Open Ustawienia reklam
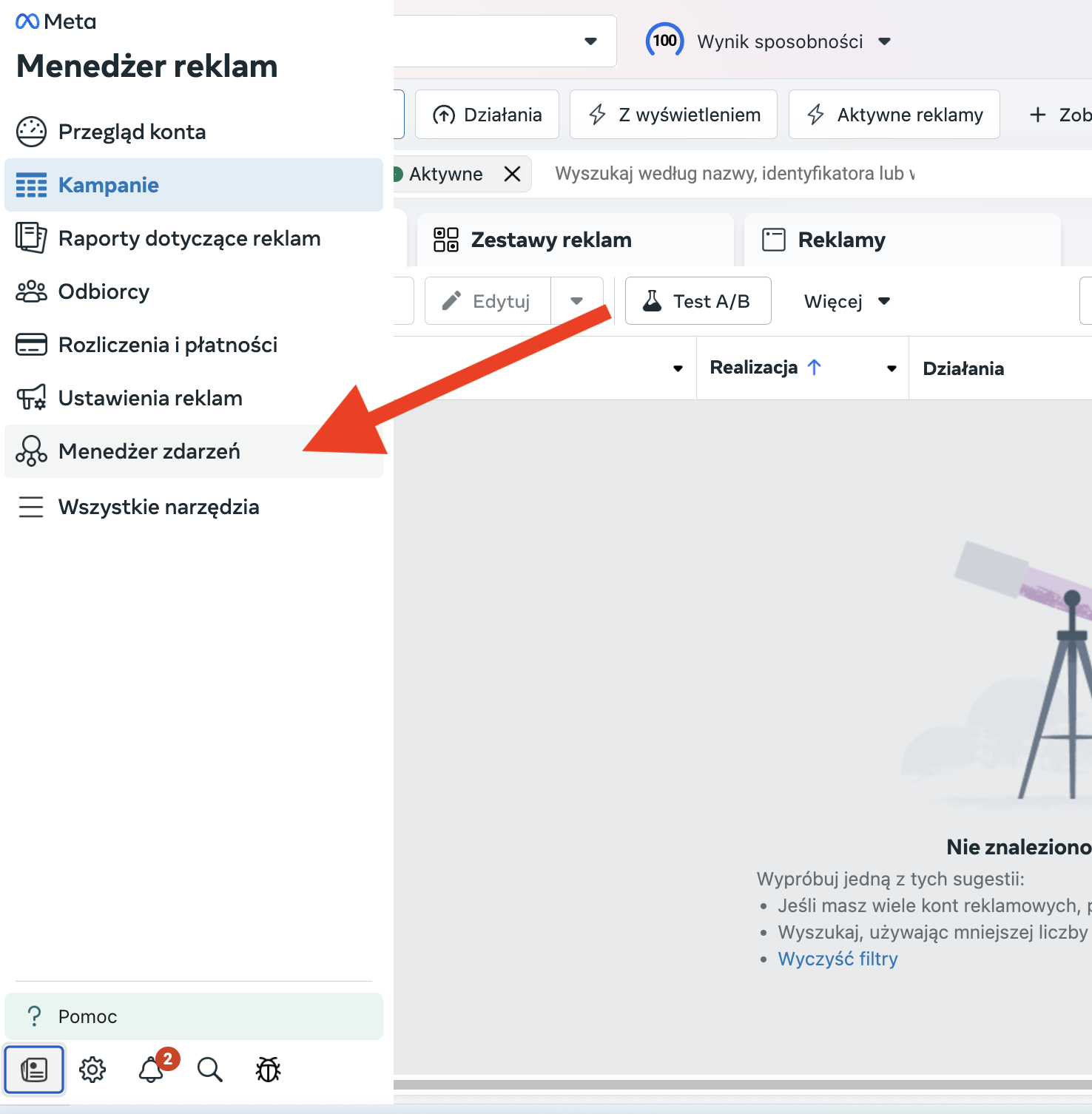Screen dimensions: 1092x1114 (x=194, y=398)
